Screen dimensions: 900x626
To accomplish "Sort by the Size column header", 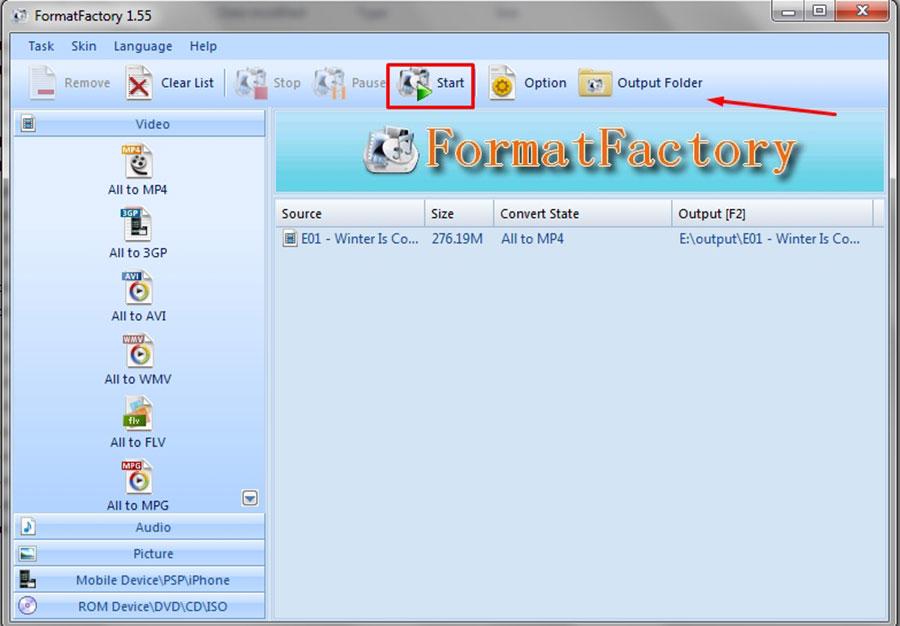I will [x=459, y=213].
